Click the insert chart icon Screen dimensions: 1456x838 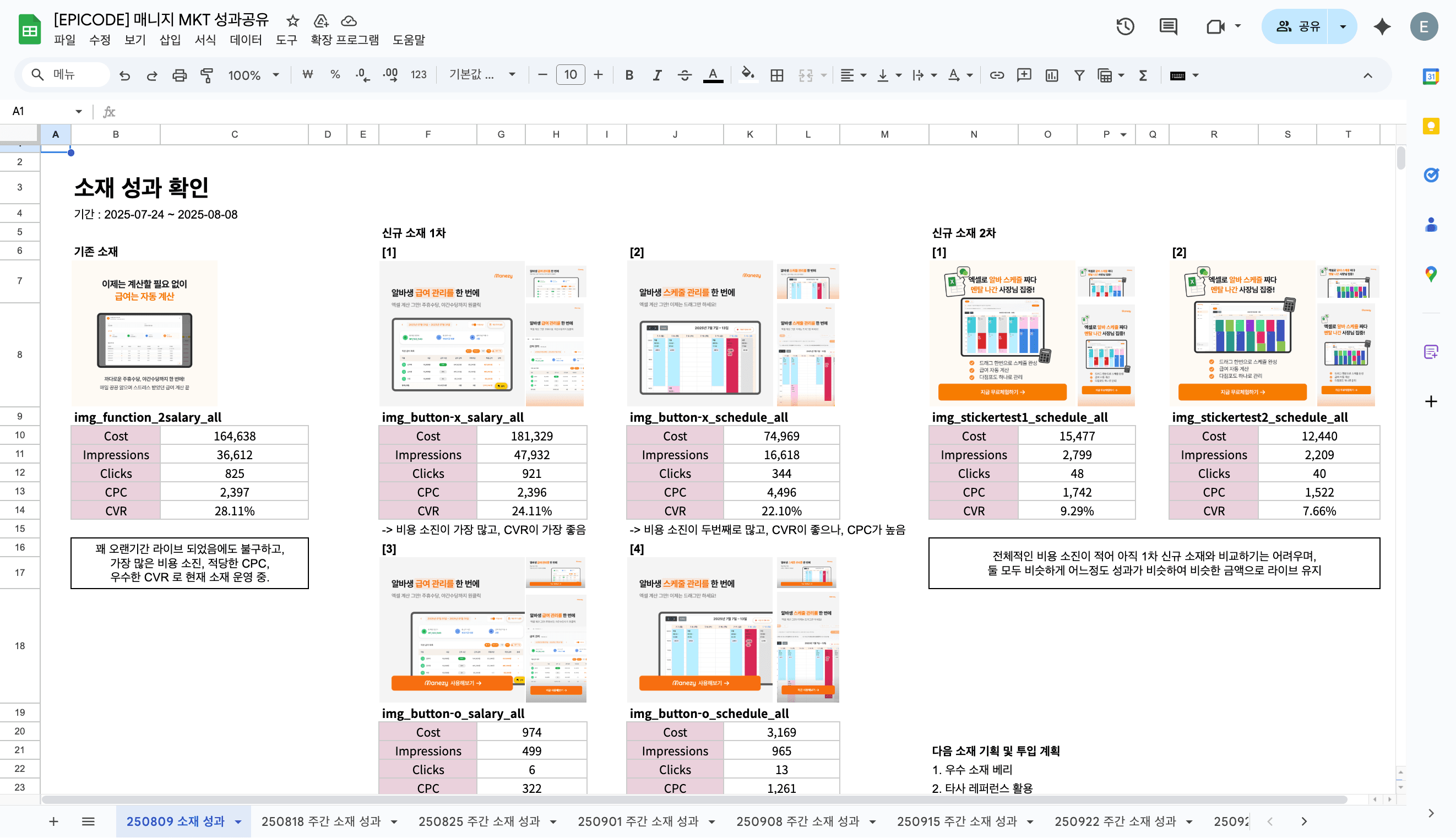[x=1051, y=75]
